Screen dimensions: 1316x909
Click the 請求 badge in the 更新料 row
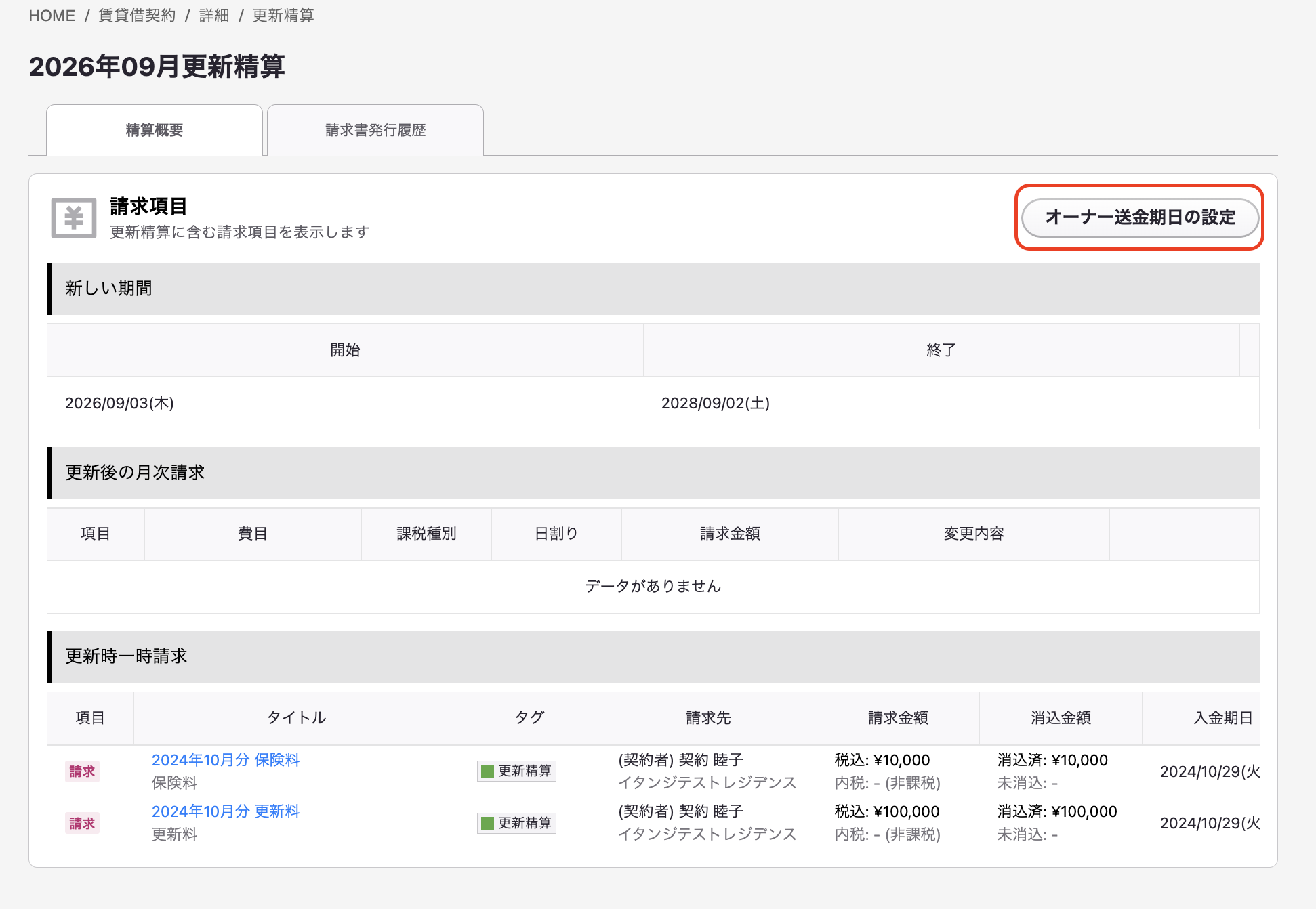(x=82, y=824)
